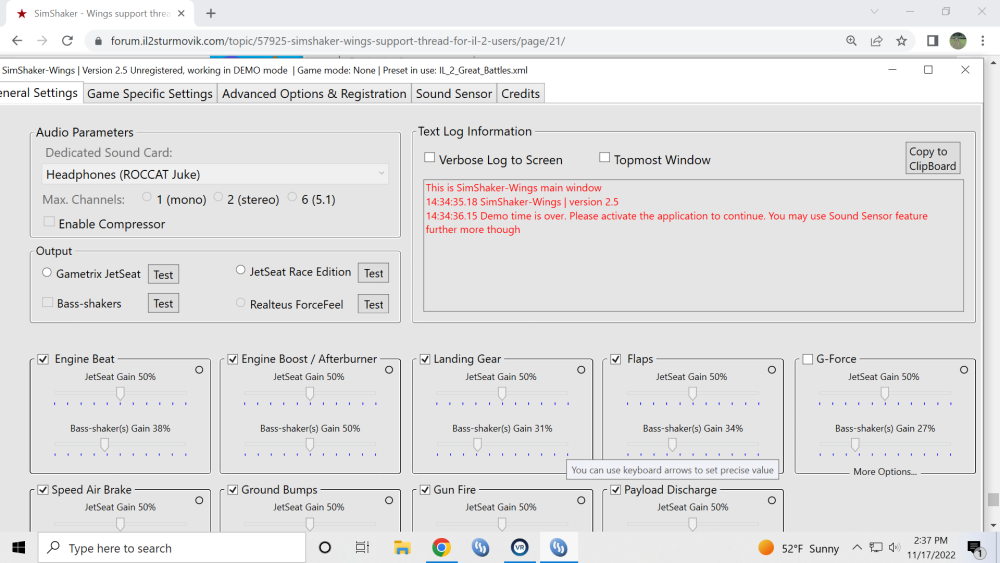The width and height of the screenshot is (1000, 563).
Task: Enable the Verbose Log to Screen checkbox
Action: (x=429, y=158)
